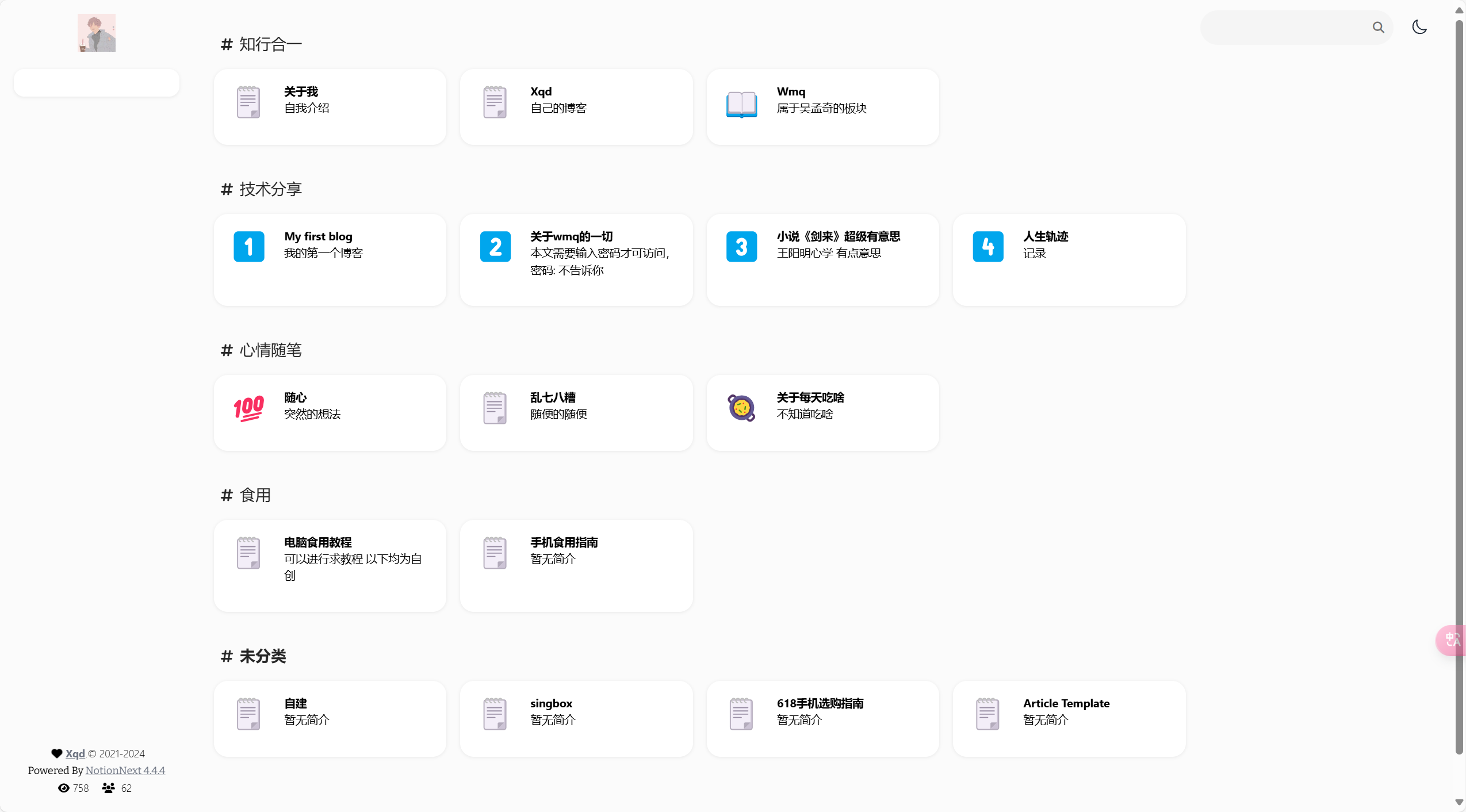Click the scrollbar down arrow

[1459, 802]
